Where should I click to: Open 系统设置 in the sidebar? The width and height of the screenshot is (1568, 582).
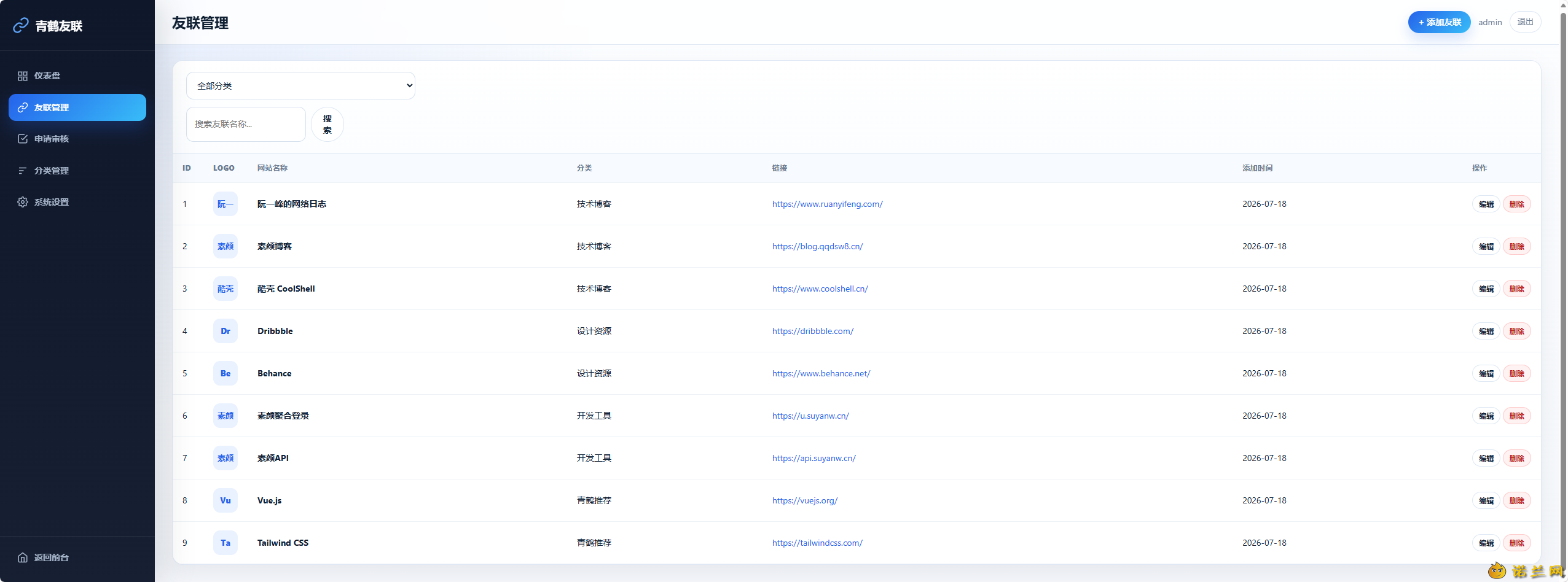point(77,202)
